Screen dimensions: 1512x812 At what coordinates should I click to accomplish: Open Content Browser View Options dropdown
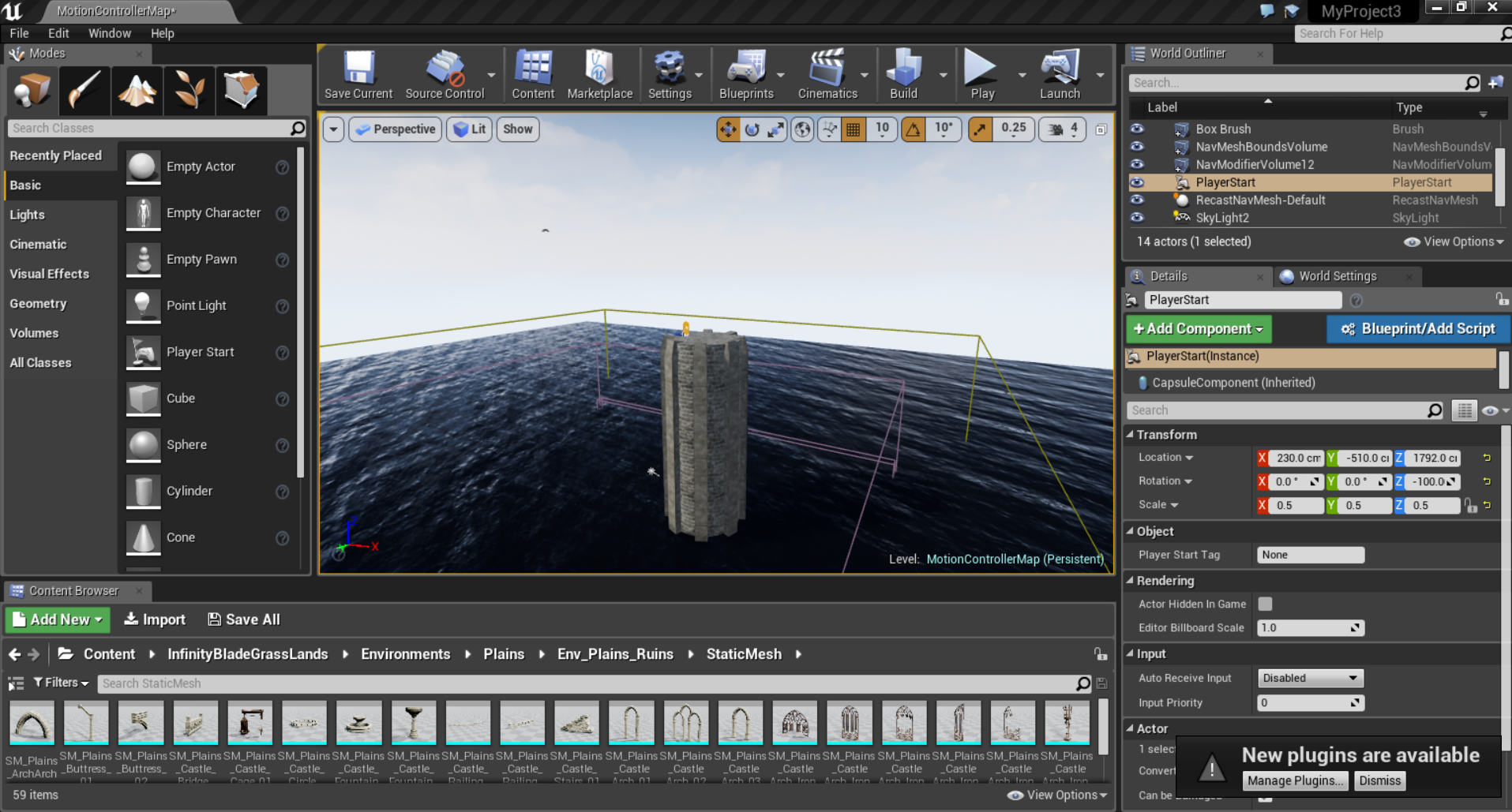click(x=1058, y=795)
